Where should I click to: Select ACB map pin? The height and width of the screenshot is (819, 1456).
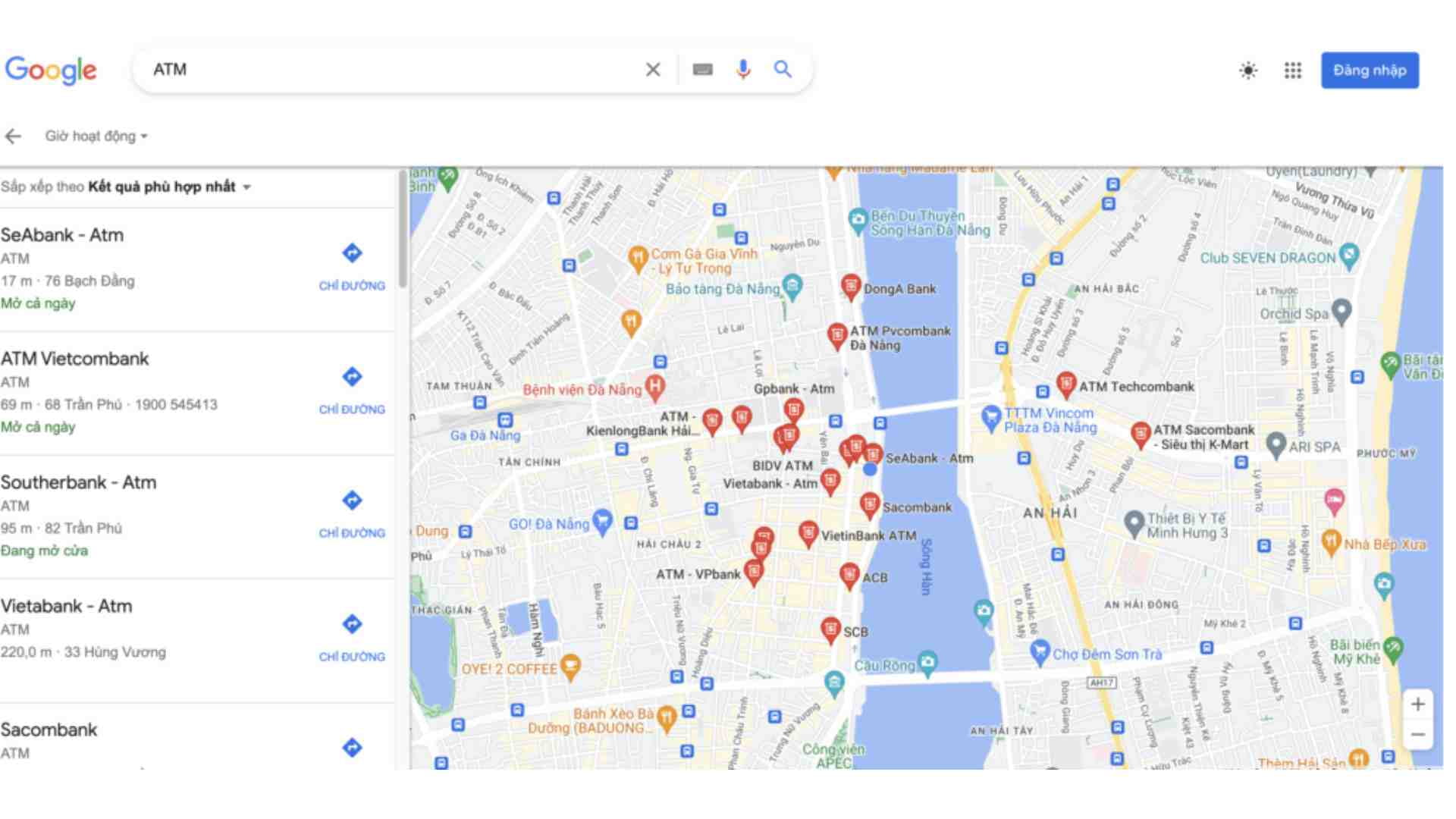click(849, 576)
